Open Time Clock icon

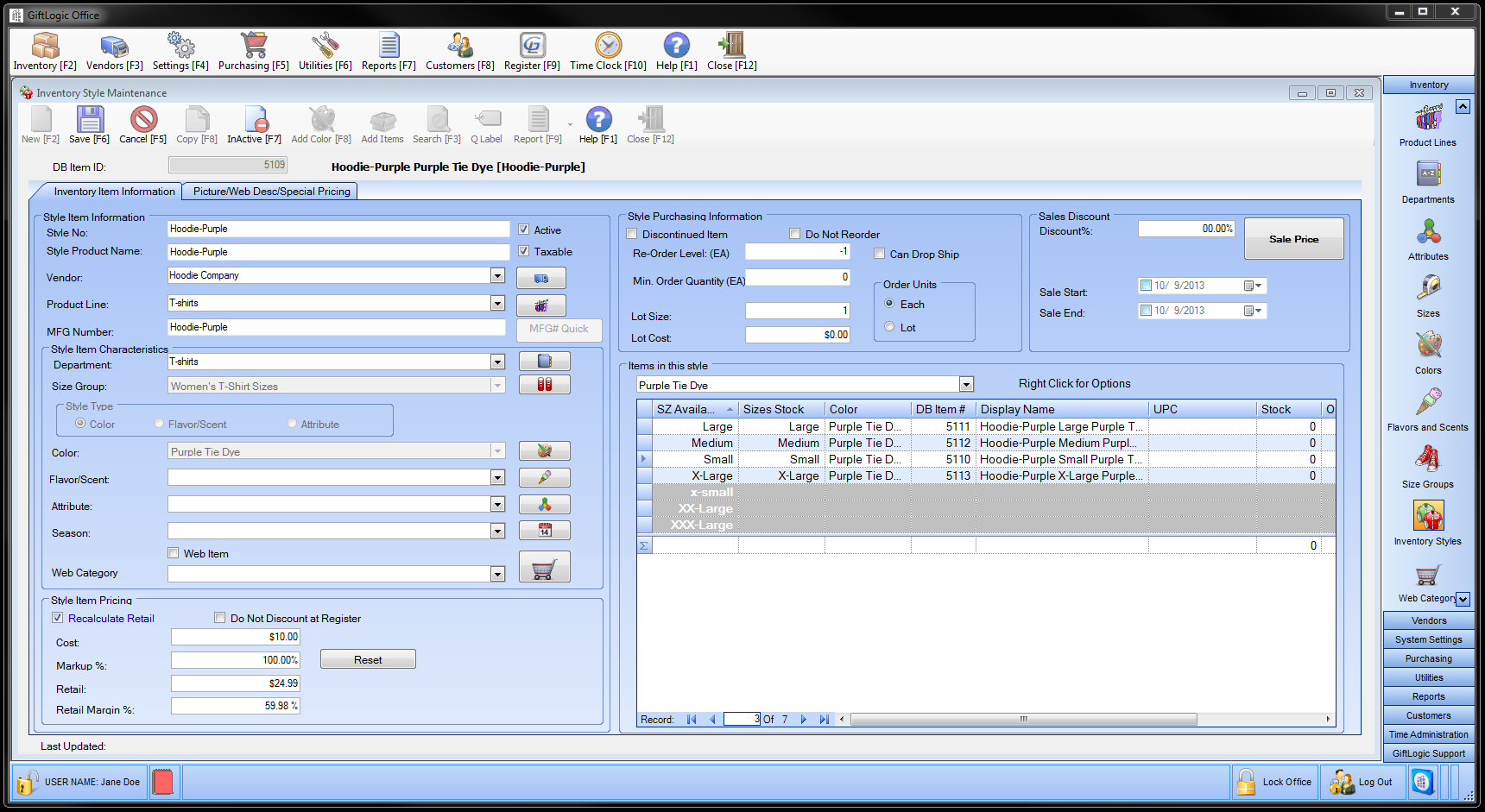coord(608,51)
